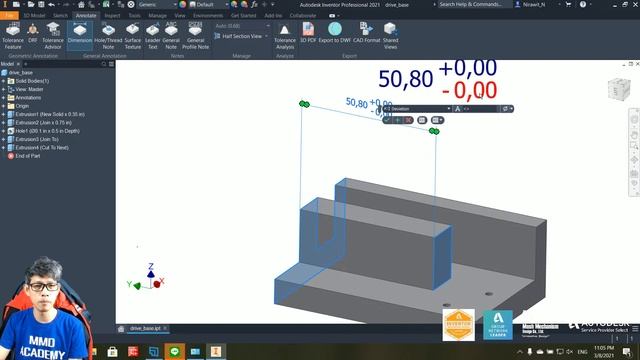Click the shopping cart icon

(568, 4)
